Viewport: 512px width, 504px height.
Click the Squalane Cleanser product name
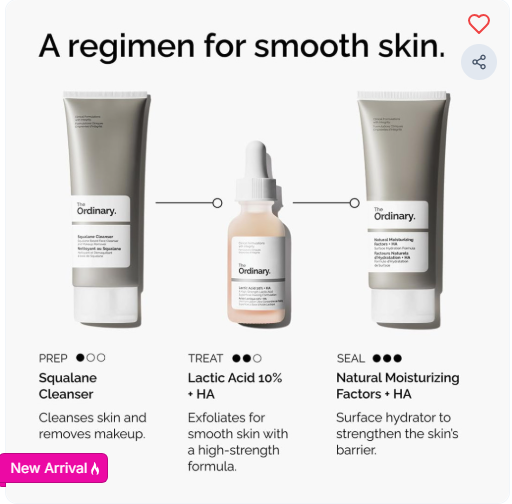click(68, 386)
